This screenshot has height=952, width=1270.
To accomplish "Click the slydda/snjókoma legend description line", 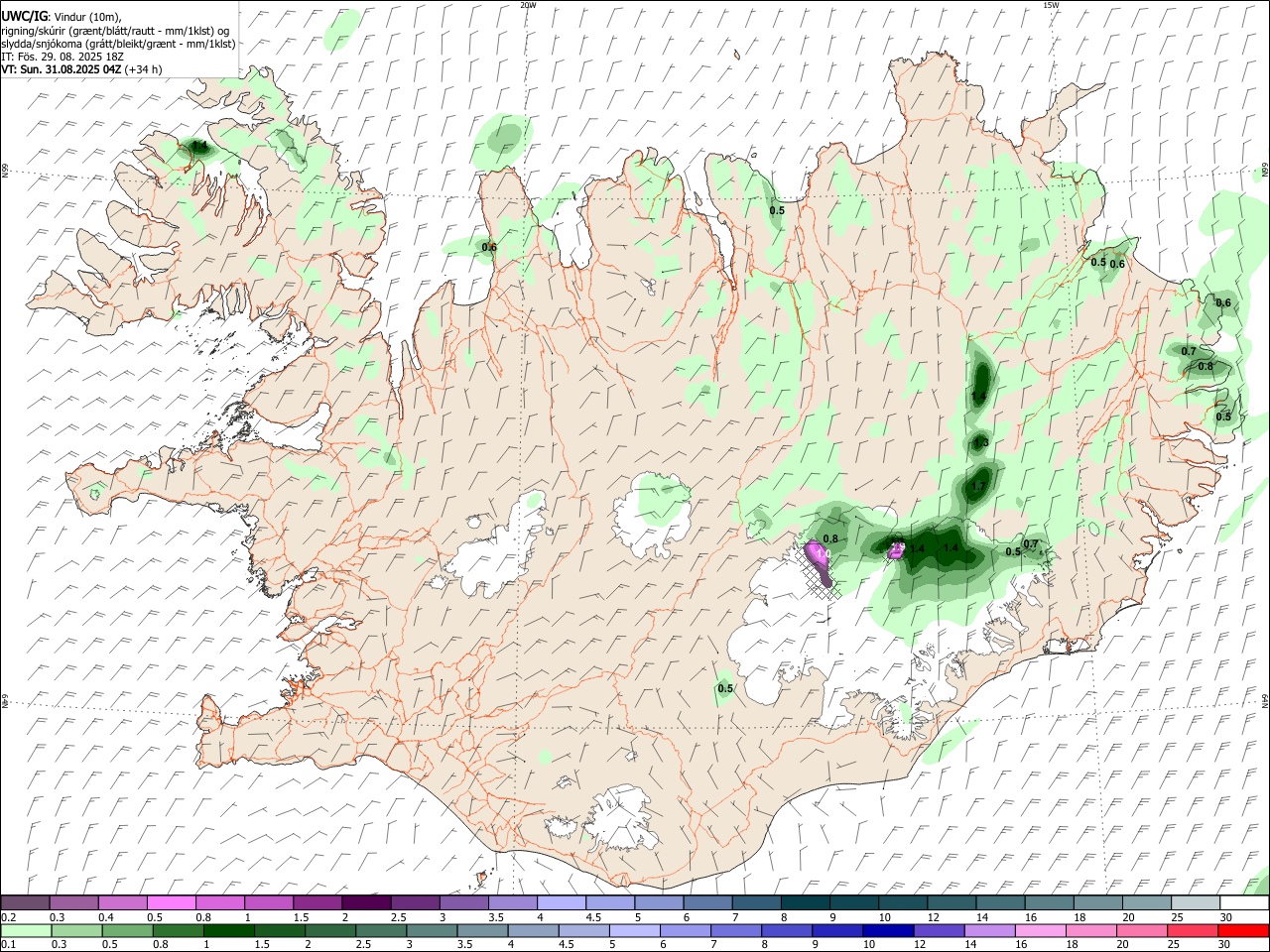I will (118, 44).
